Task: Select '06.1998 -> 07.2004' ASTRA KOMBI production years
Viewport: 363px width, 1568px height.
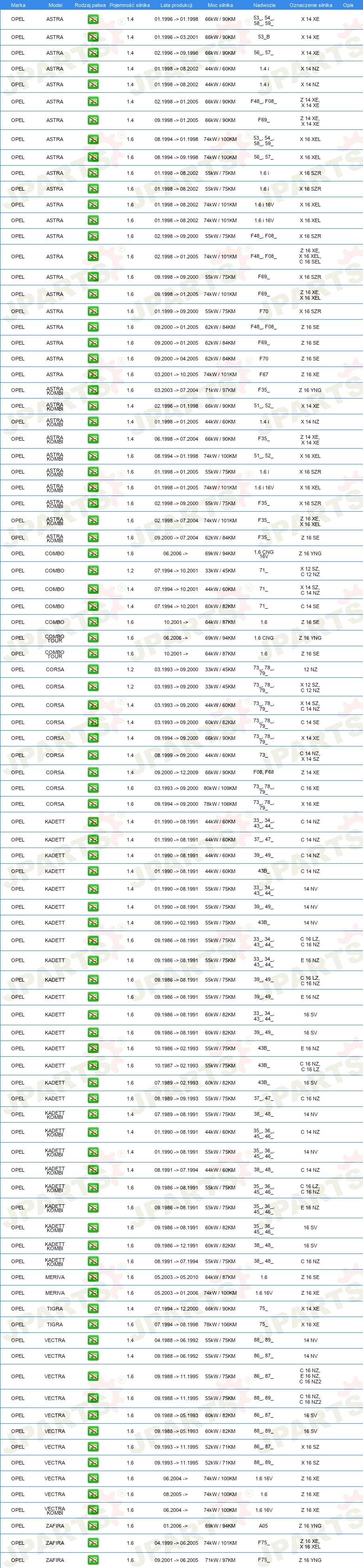Action: pos(176,439)
